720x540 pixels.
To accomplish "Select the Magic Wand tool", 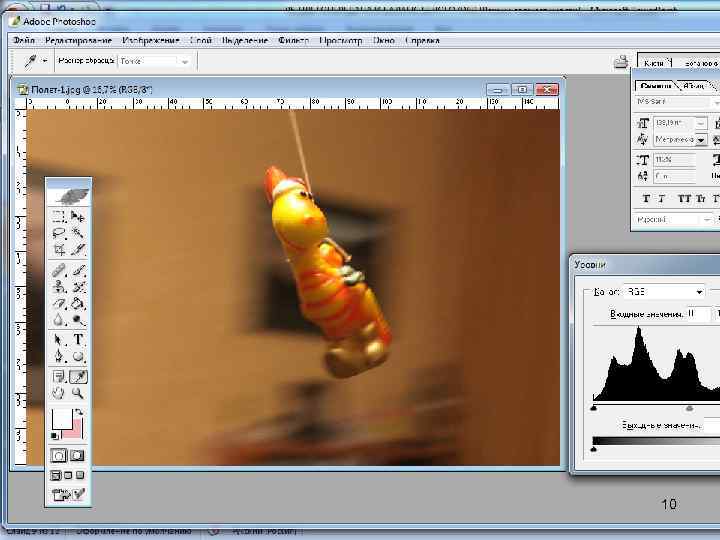I will [78, 233].
